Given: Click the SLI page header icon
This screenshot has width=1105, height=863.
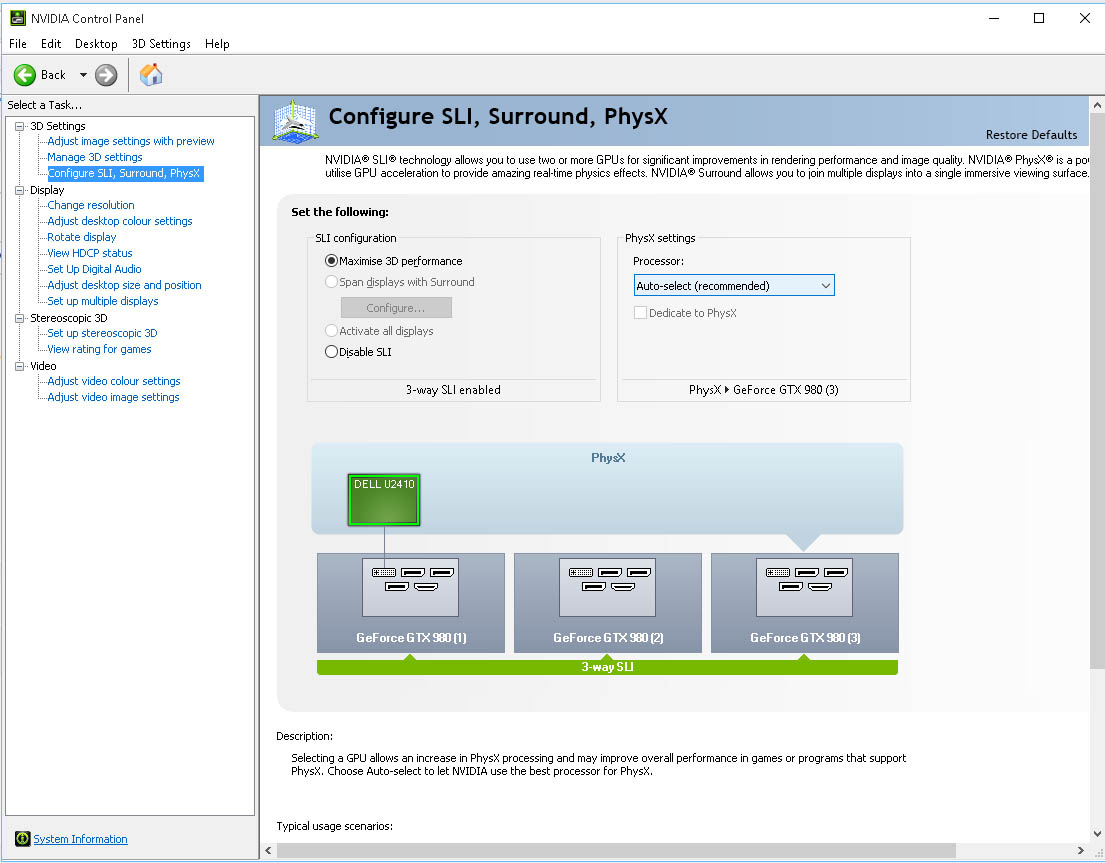Looking at the screenshot, I should [x=295, y=121].
